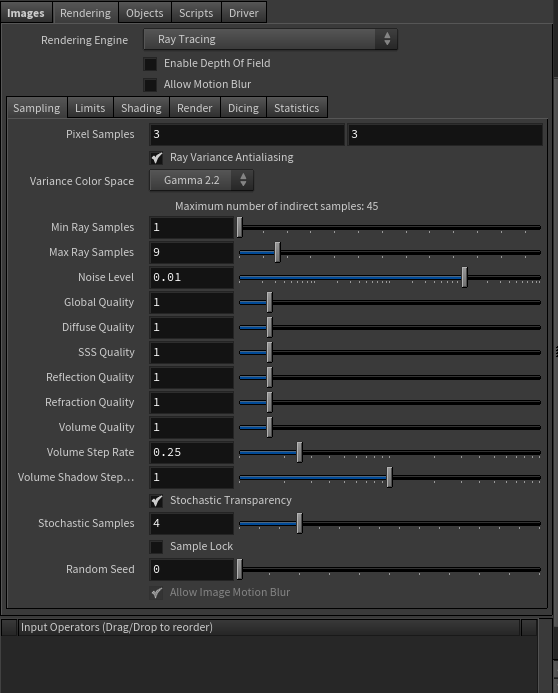Click the SSS Quality value field
This screenshot has width=558, height=693.
[191, 352]
